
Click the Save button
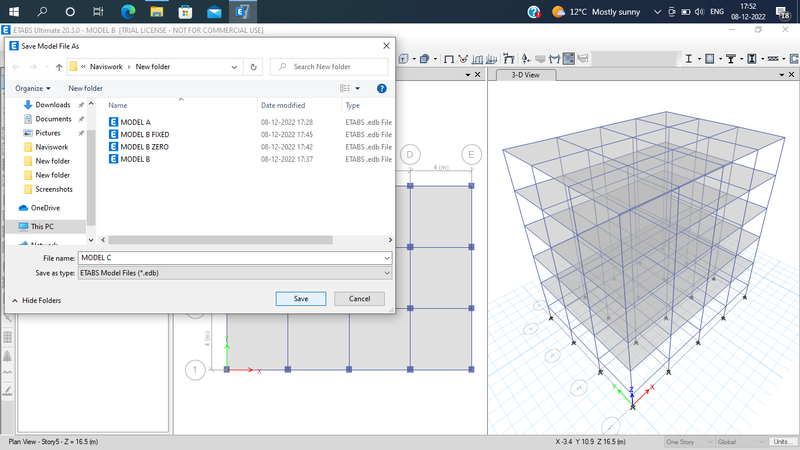tap(301, 298)
